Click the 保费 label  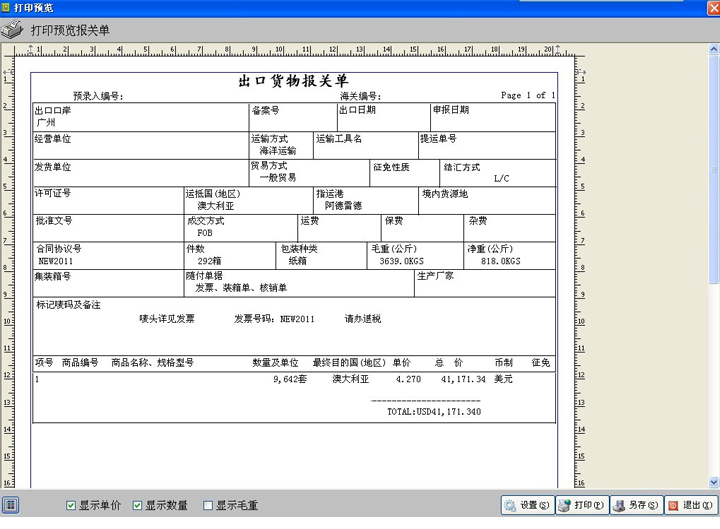(394, 221)
